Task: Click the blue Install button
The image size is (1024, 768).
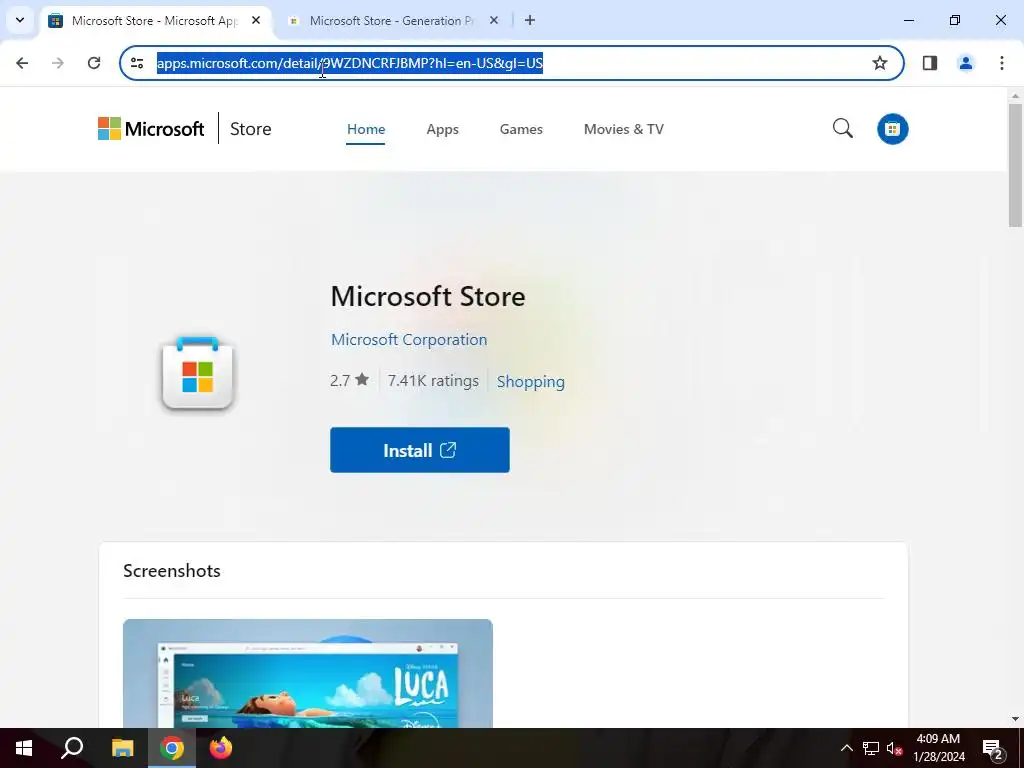Action: click(420, 450)
